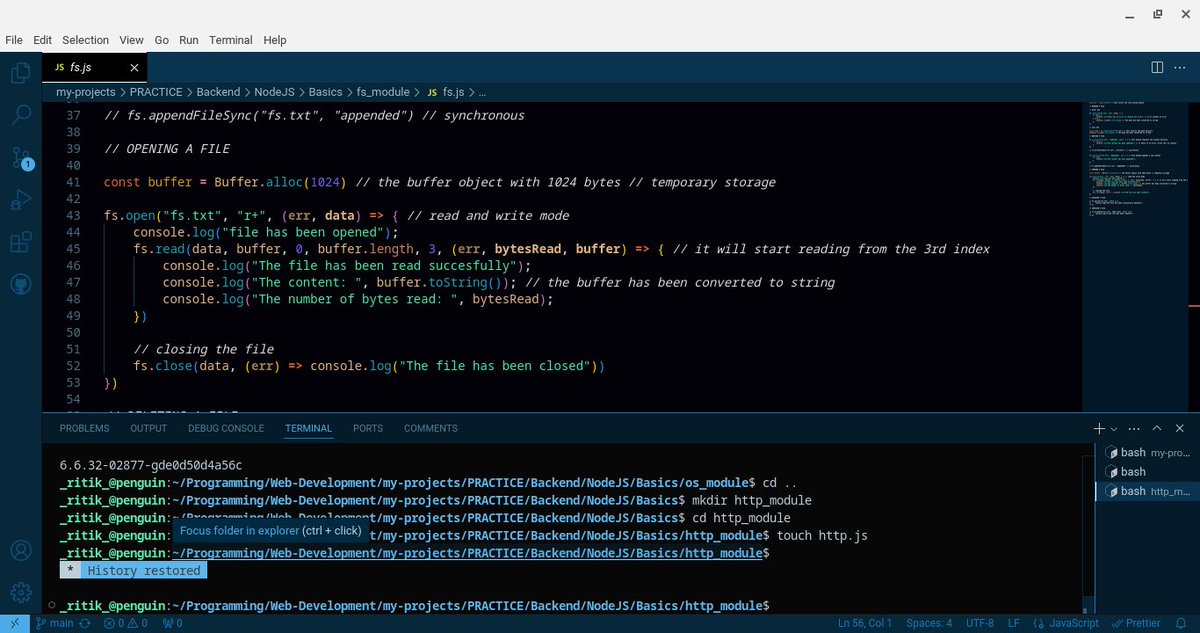This screenshot has height=633, width=1200.
Task: Go to line via Ln 56, Col 1
Action: point(865,623)
